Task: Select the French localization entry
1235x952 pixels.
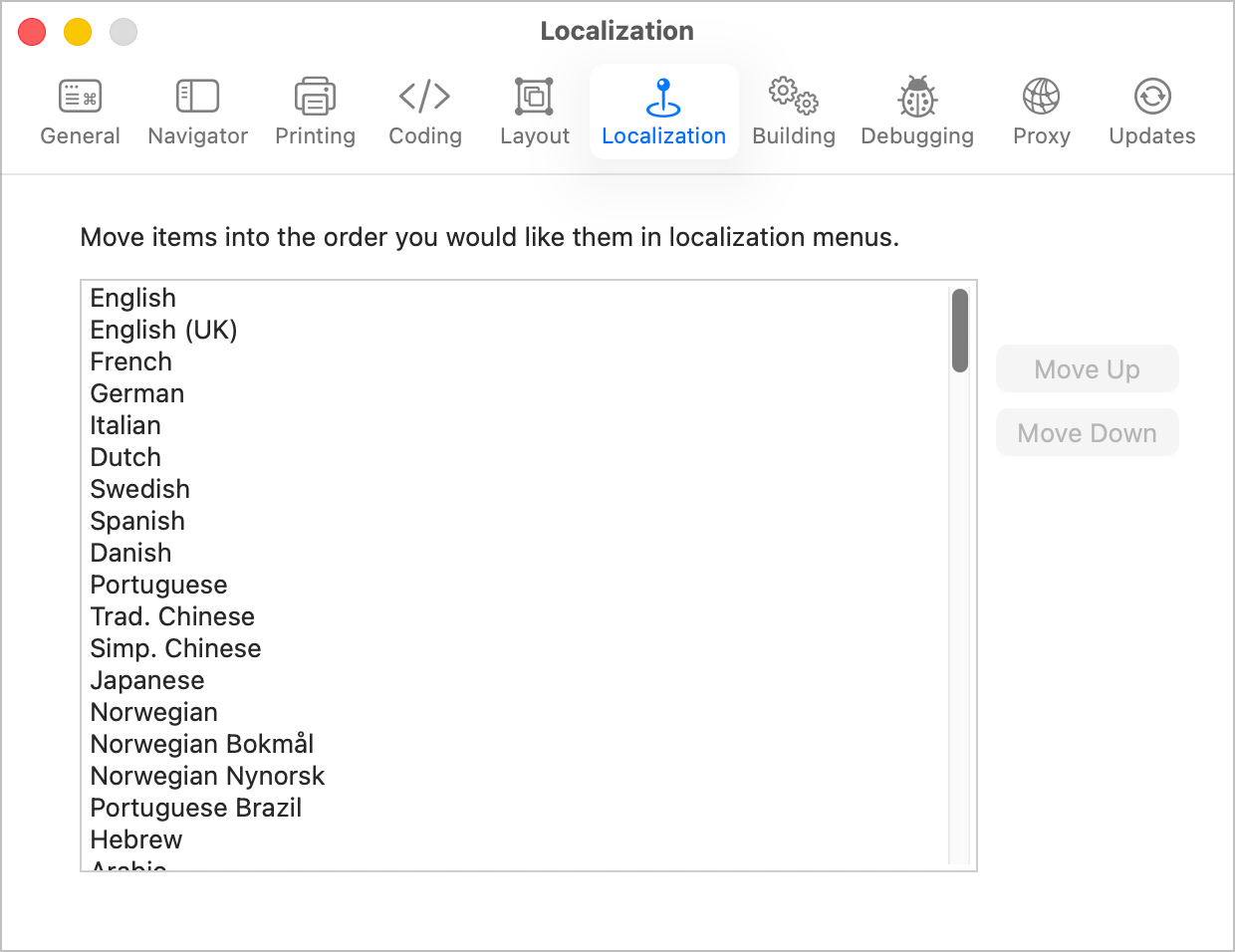Action: (130, 361)
